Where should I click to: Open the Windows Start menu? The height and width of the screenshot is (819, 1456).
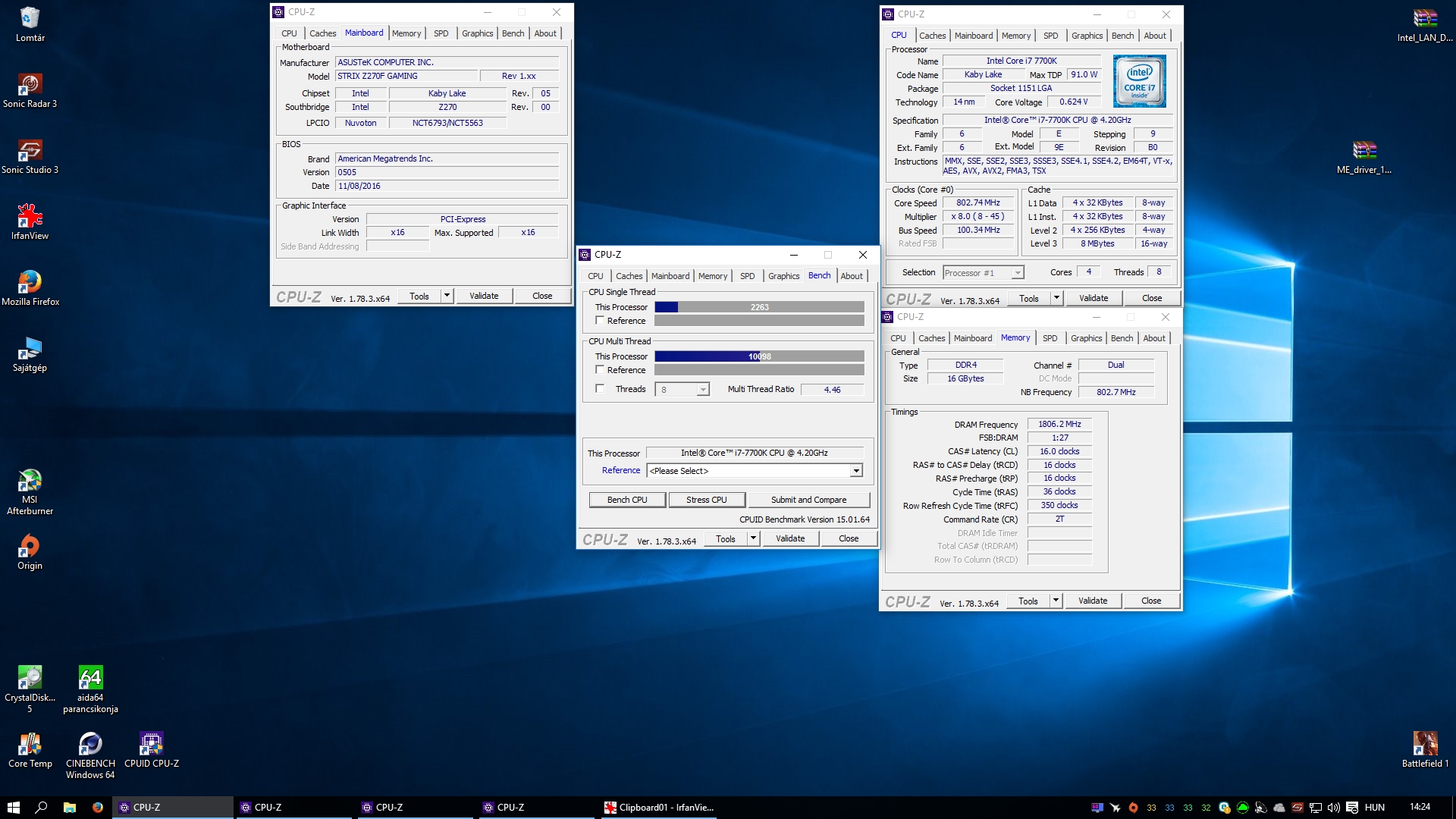click(13, 807)
